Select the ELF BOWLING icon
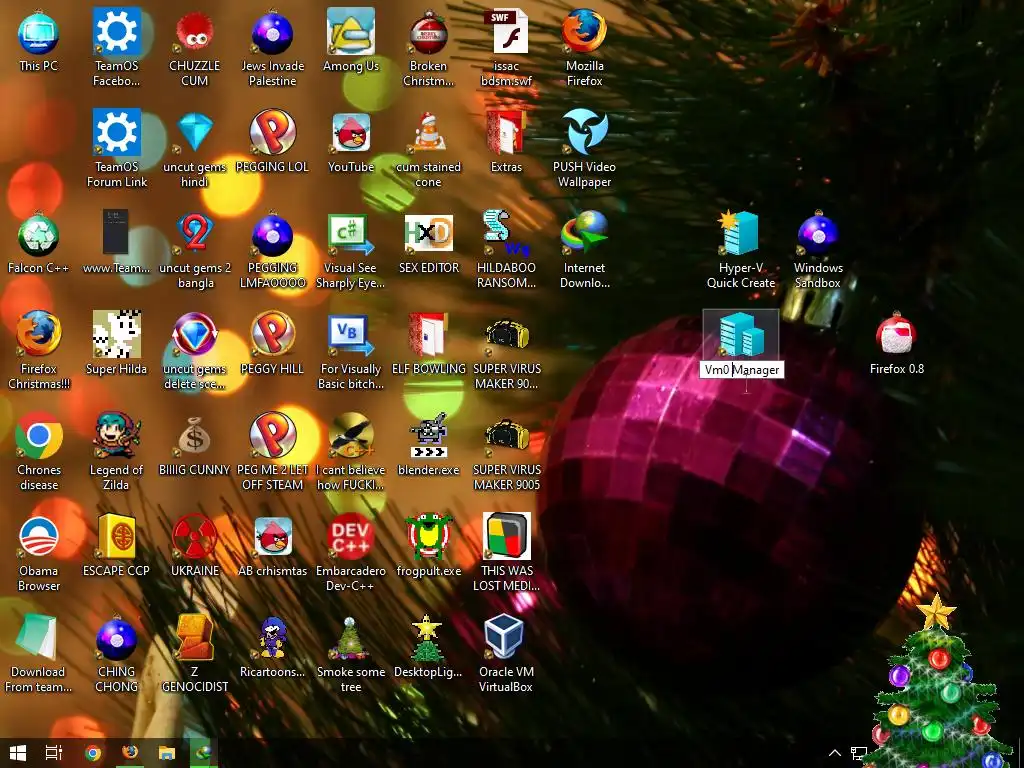Viewport: 1024px width, 768px height. 428,334
